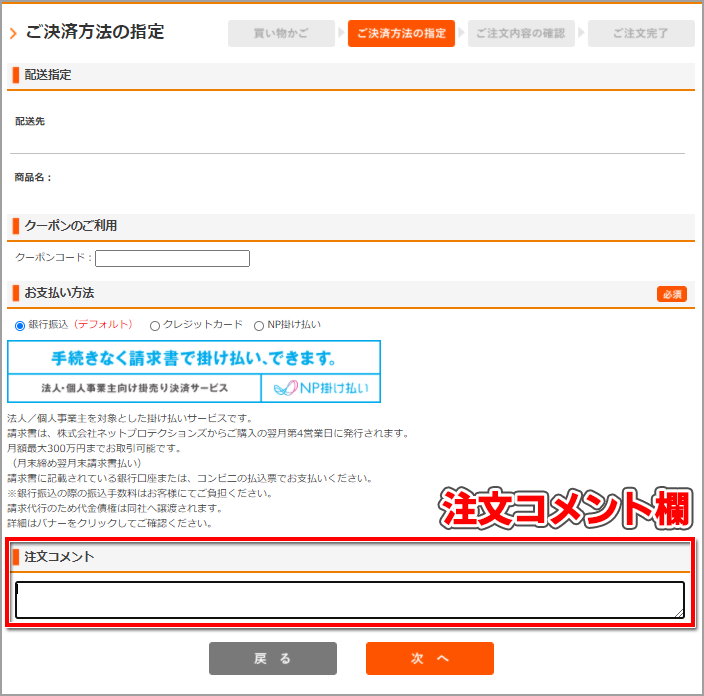Click the ご決済方法の指定 step tab
This screenshot has height=696, width=704.
click(x=401, y=34)
